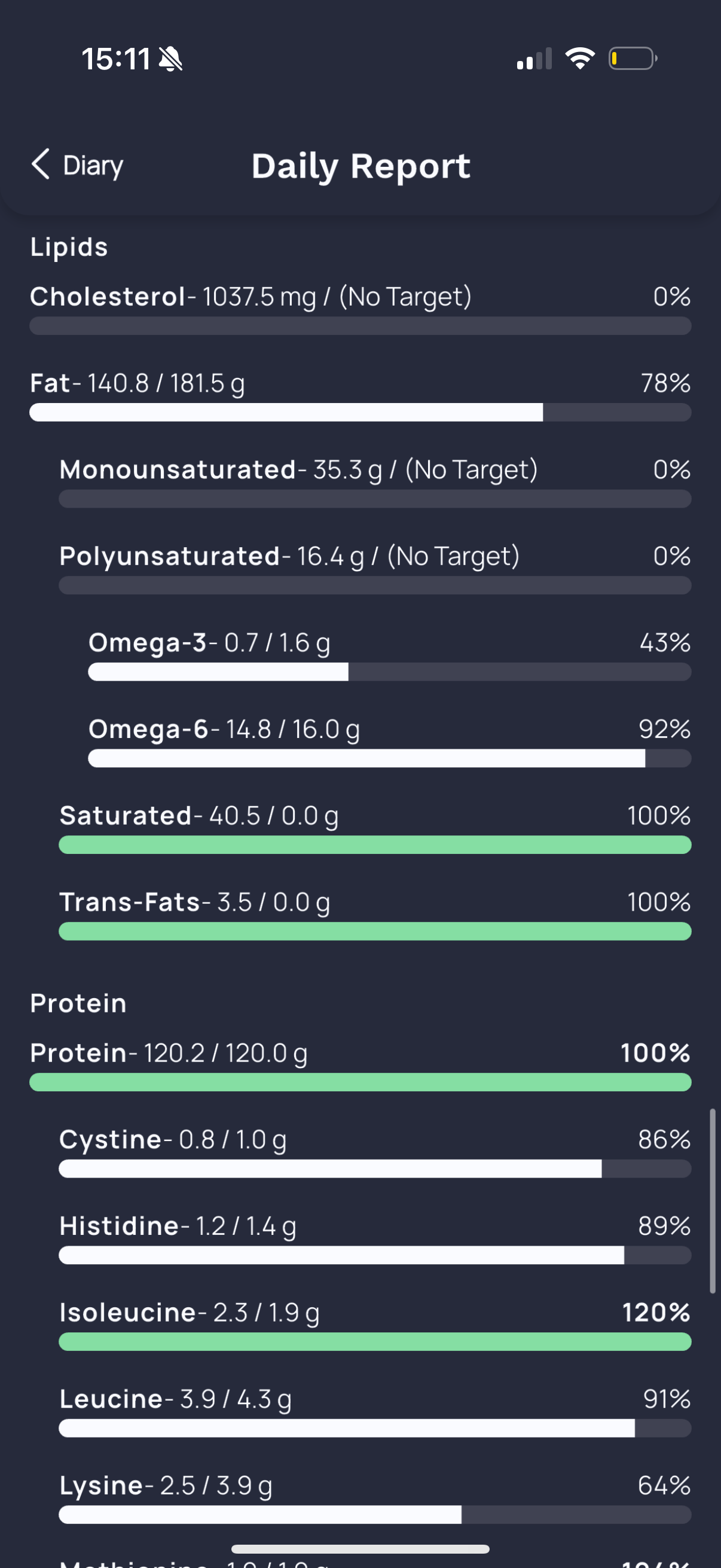Image resolution: width=721 pixels, height=1568 pixels.
Task: Tap the battery icon in the status bar
Action: coord(633,59)
